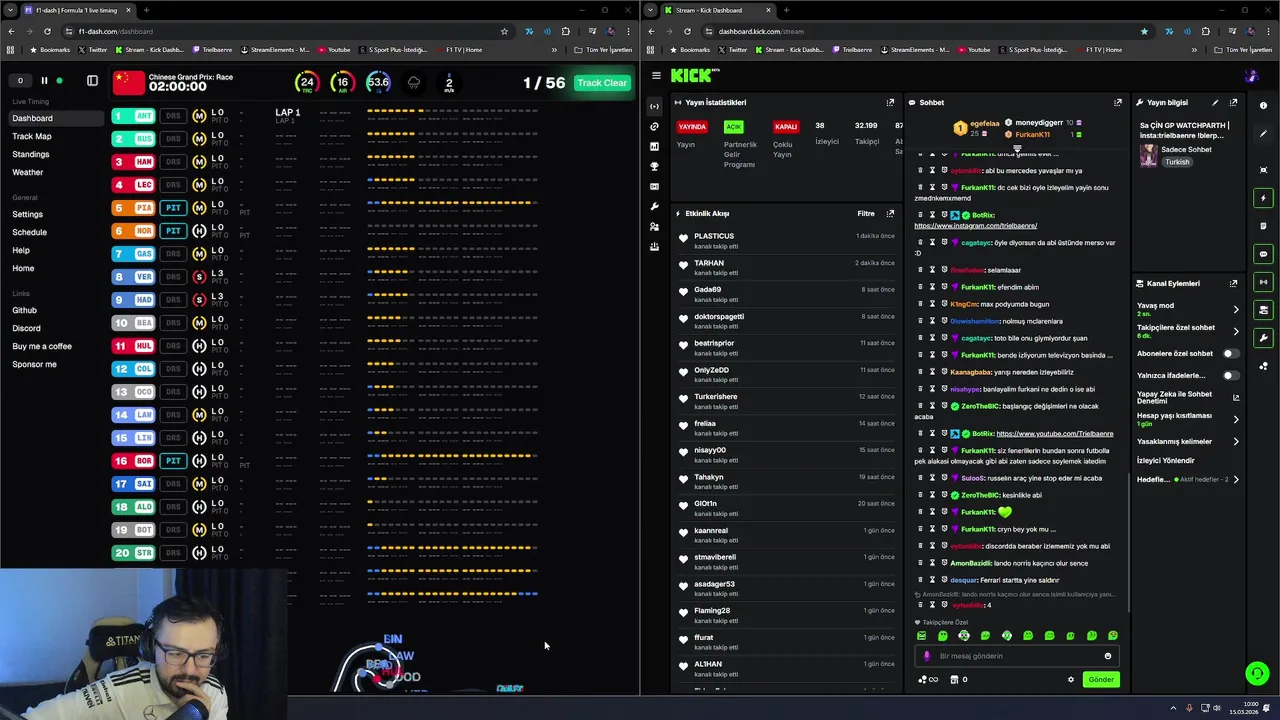This screenshot has height=720, width=1280.
Task: Pop out the Sohbet chat panel
Action: tap(1118, 102)
